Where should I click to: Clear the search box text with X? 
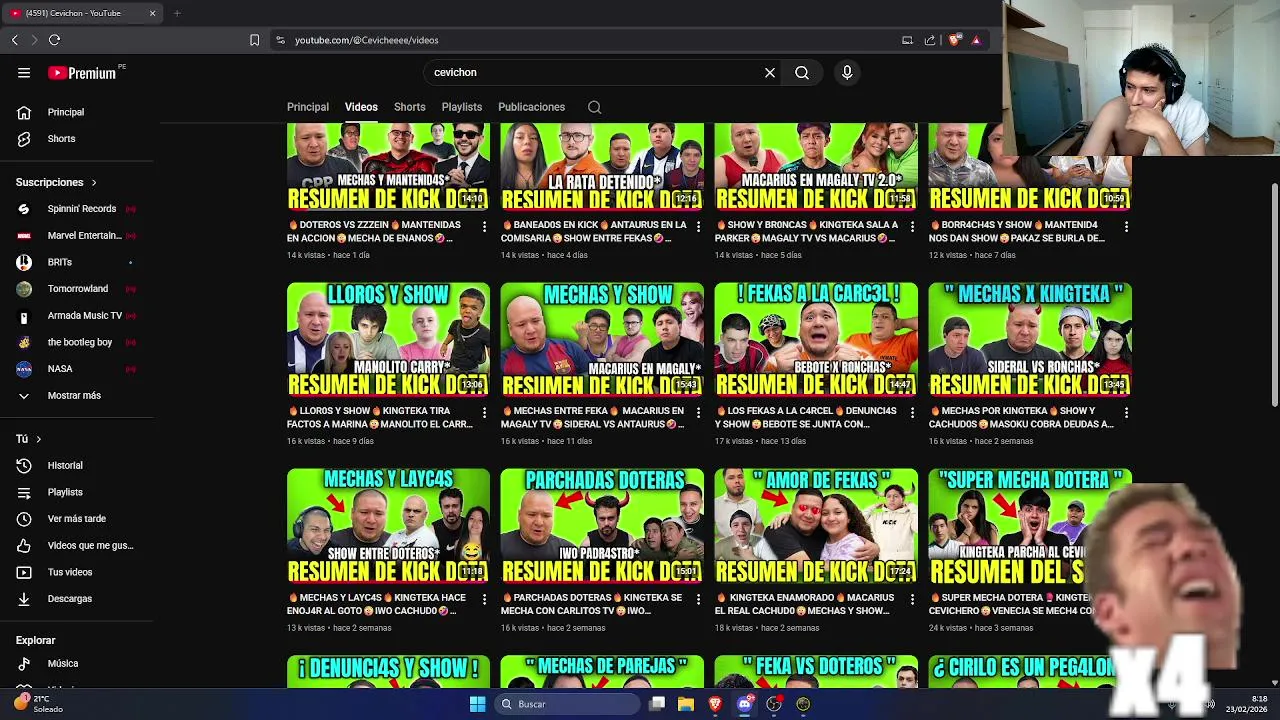click(770, 72)
